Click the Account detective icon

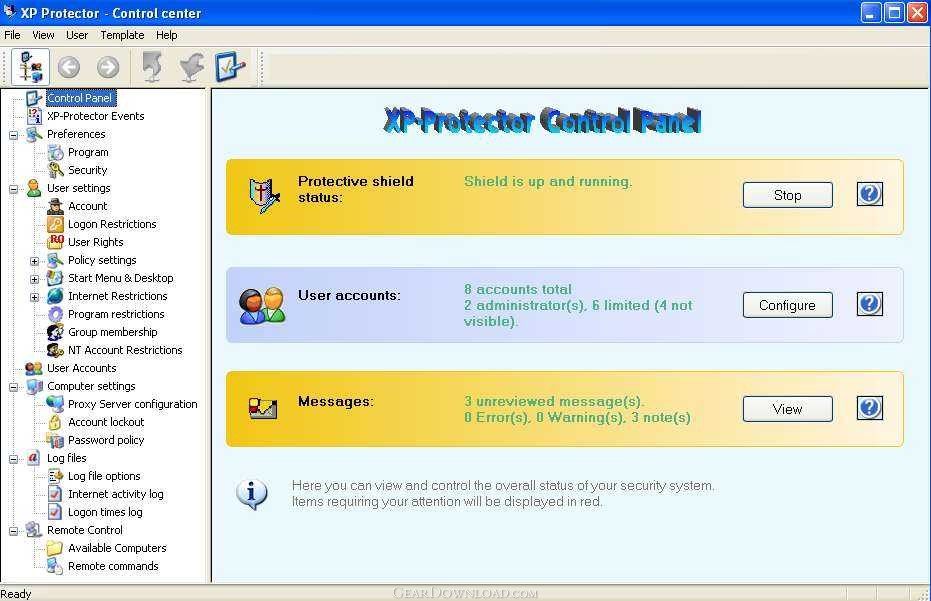pos(55,206)
